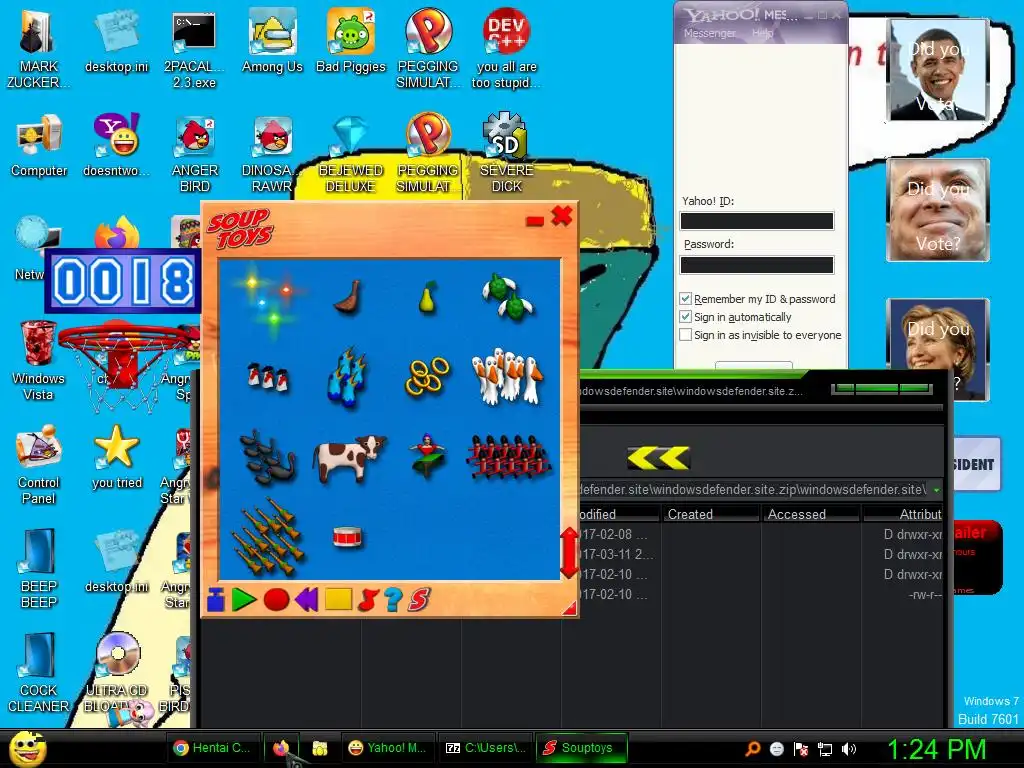Screen dimensions: 1024x768
Task: Open the Bad Piggies desktop icon
Action: click(351, 42)
